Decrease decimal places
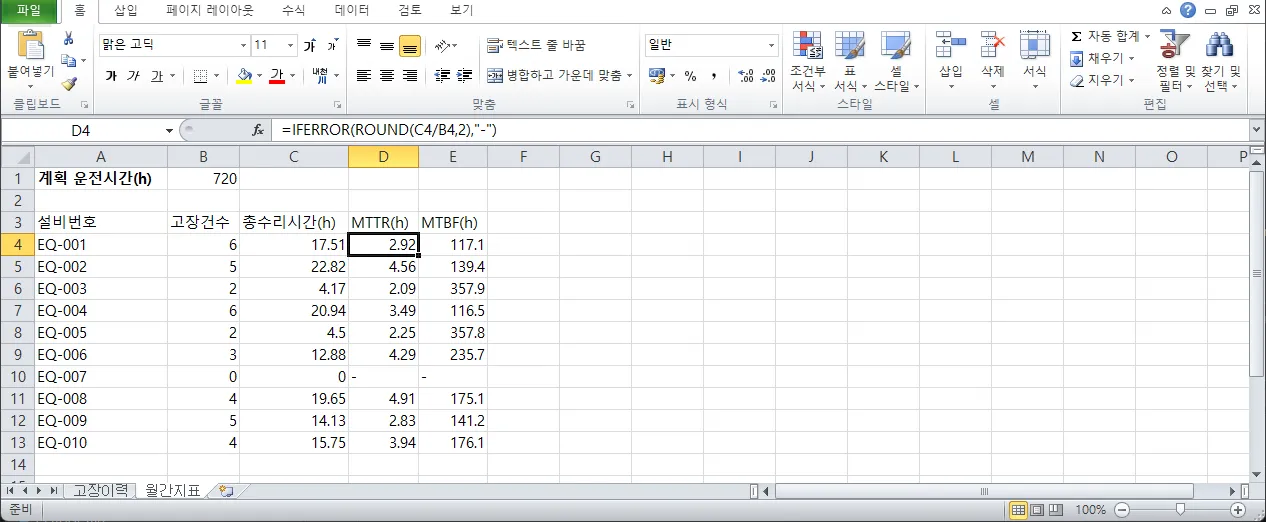 coord(769,76)
